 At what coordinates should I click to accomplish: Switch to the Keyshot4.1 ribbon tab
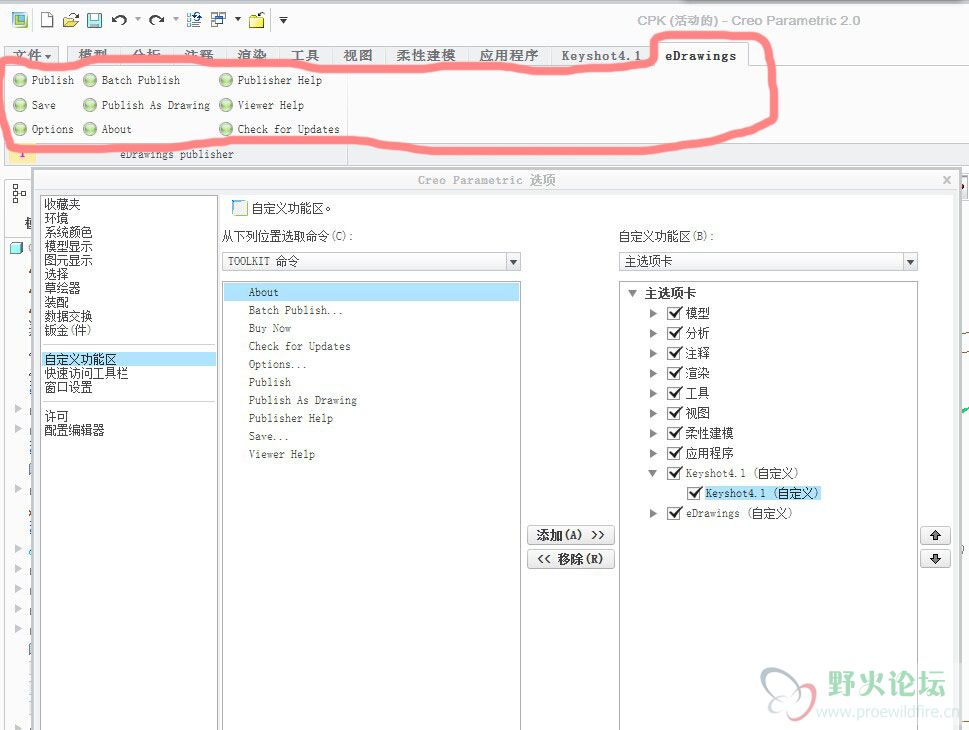601,56
